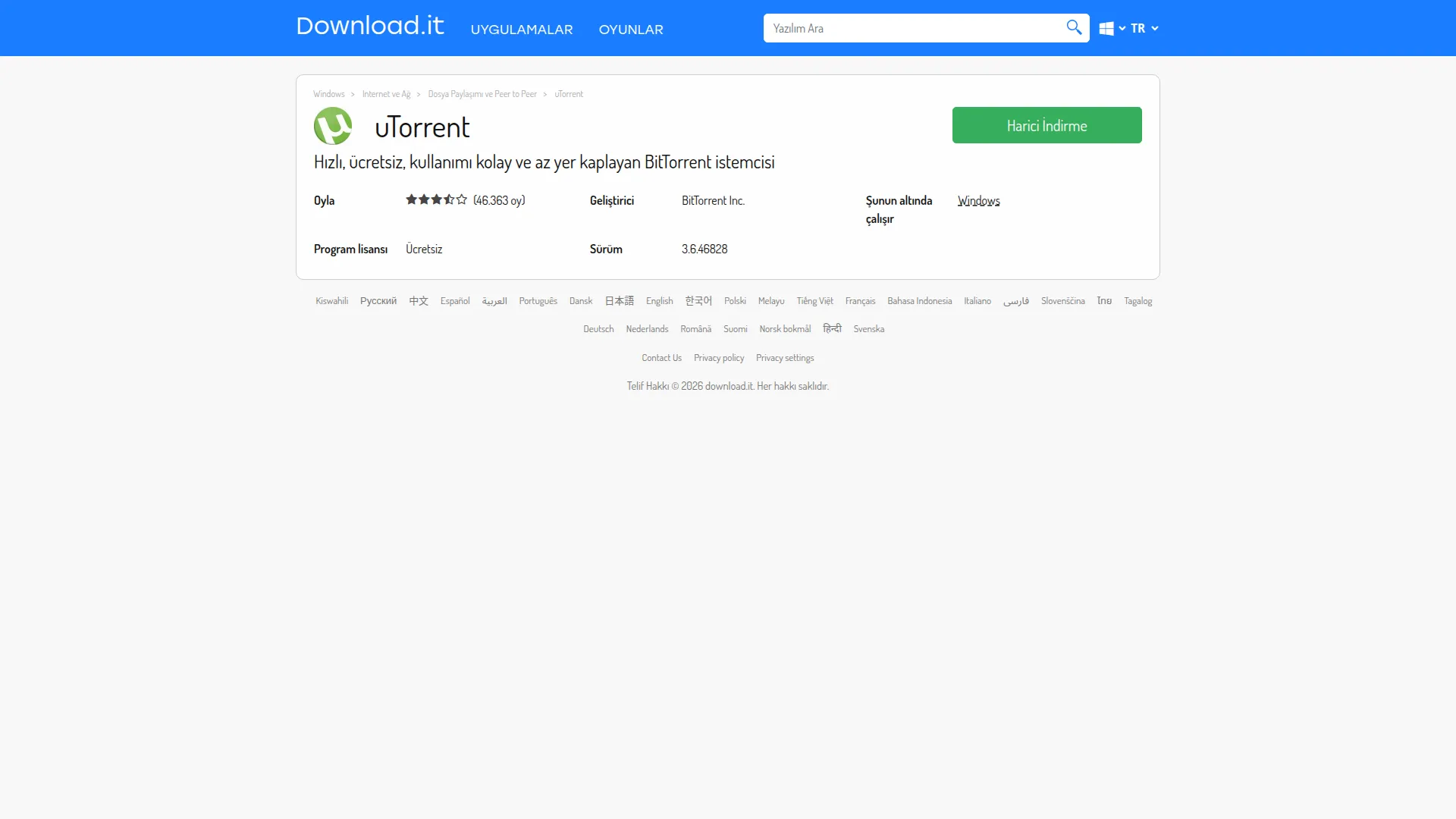The height and width of the screenshot is (819, 1456).
Task: Open the Privacy policy link
Action: pyautogui.click(x=719, y=358)
